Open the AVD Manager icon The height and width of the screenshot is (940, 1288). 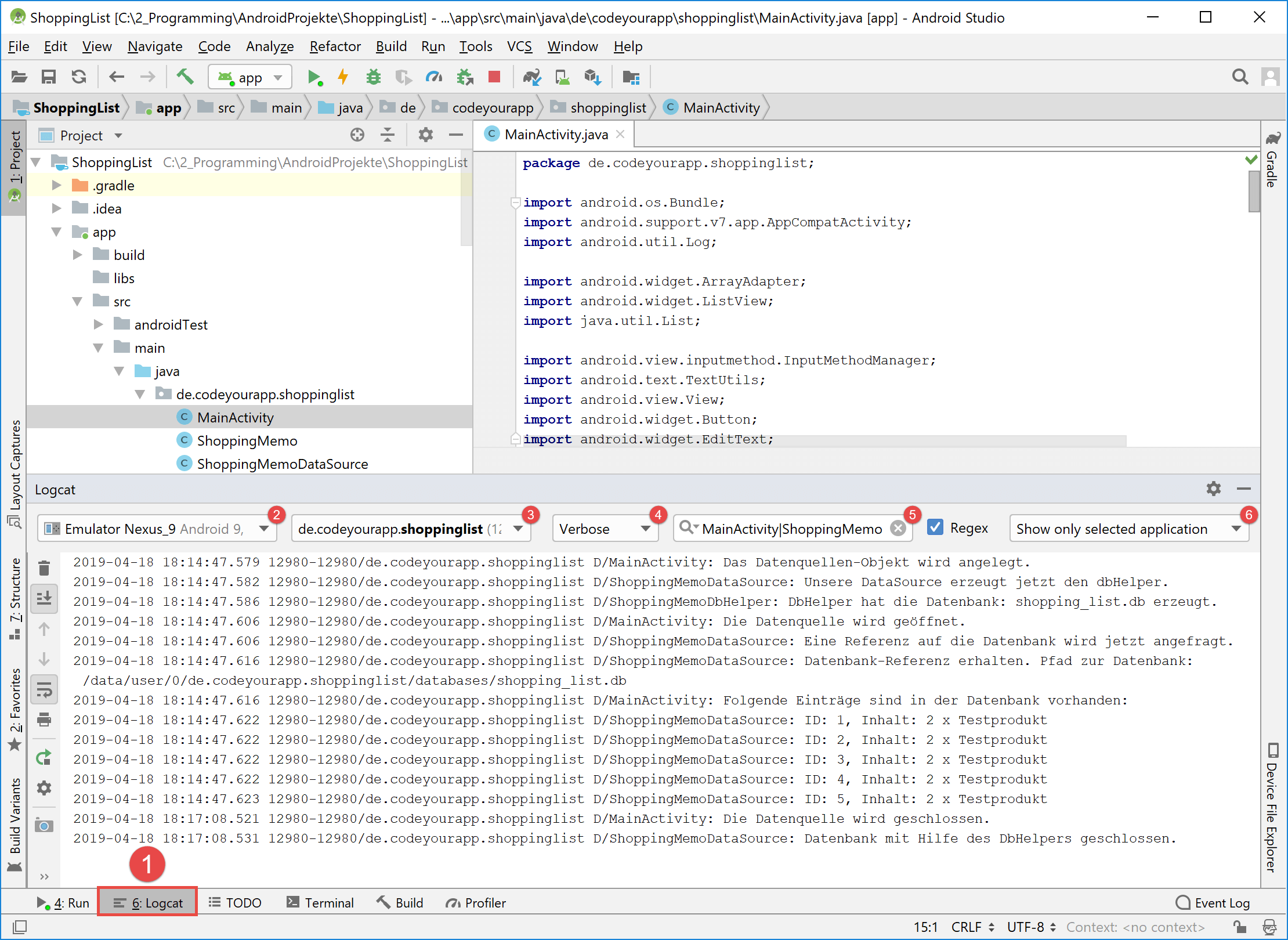pyautogui.click(x=562, y=77)
